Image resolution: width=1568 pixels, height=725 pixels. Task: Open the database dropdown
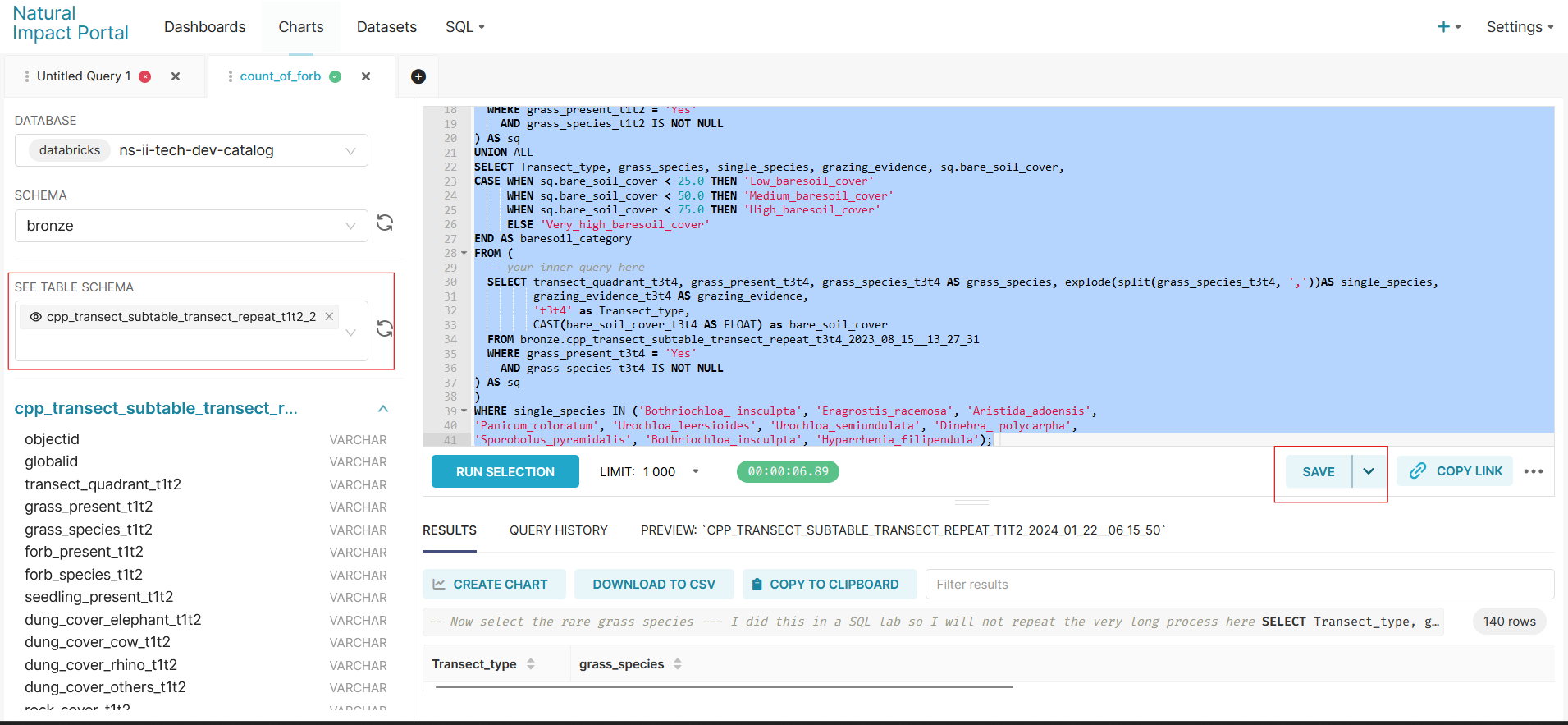(191, 150)
